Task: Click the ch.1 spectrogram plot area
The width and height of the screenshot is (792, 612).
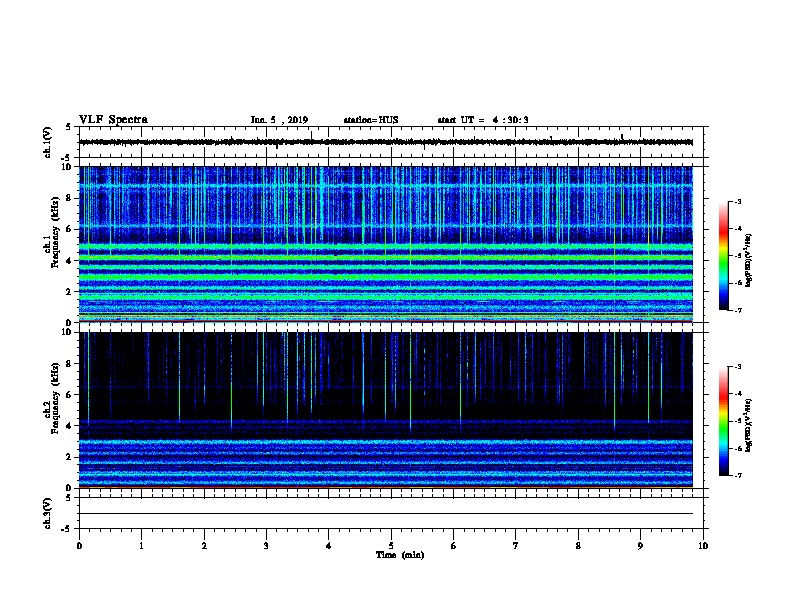Action: 386,244
